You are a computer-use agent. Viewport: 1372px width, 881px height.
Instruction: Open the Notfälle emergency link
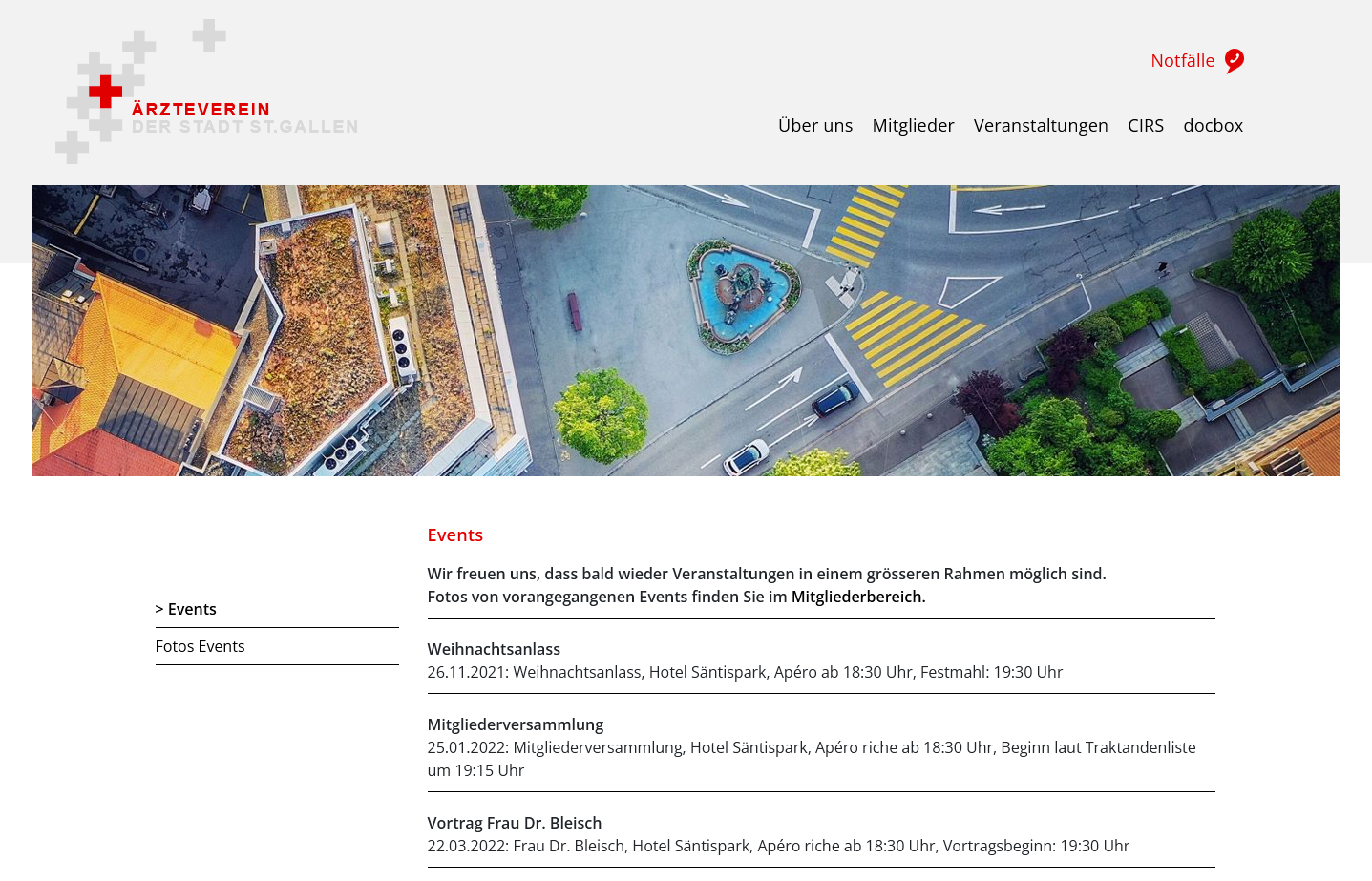(x=1182, y=61)
